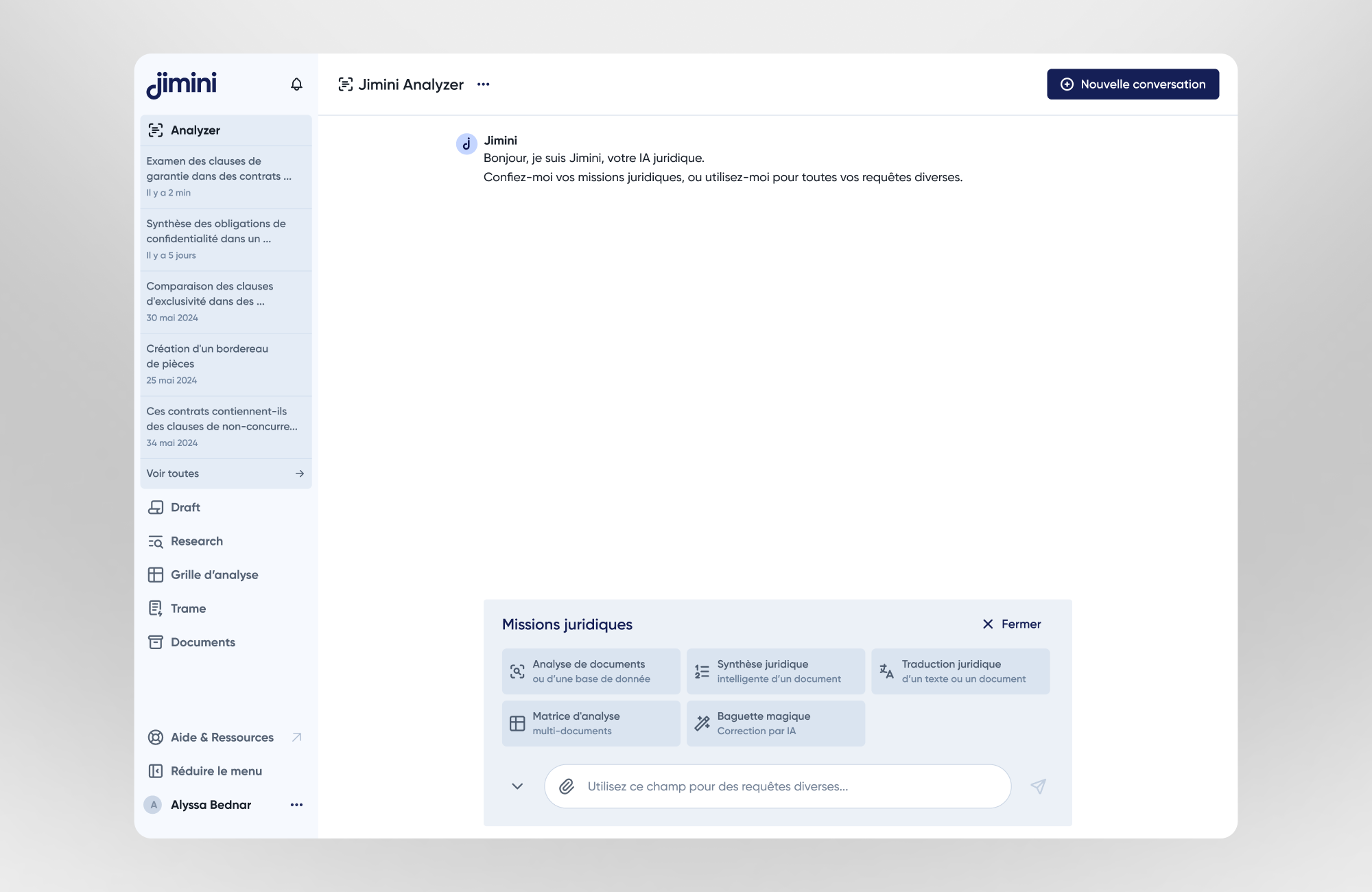Open Documents from the sidebar
This screenshot has height=892, width=1372.
click(202, 642)
